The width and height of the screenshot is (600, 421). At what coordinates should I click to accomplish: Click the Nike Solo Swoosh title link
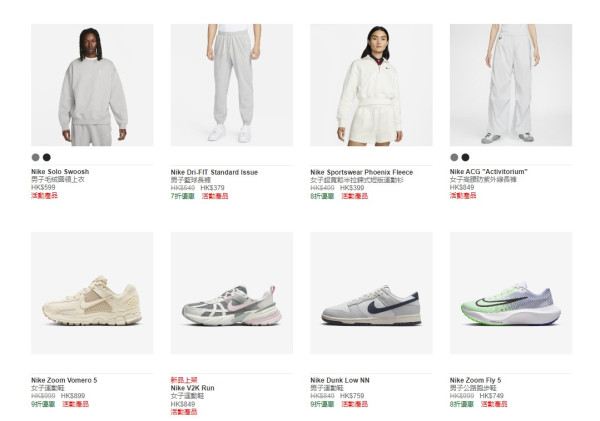coord(62,172)
